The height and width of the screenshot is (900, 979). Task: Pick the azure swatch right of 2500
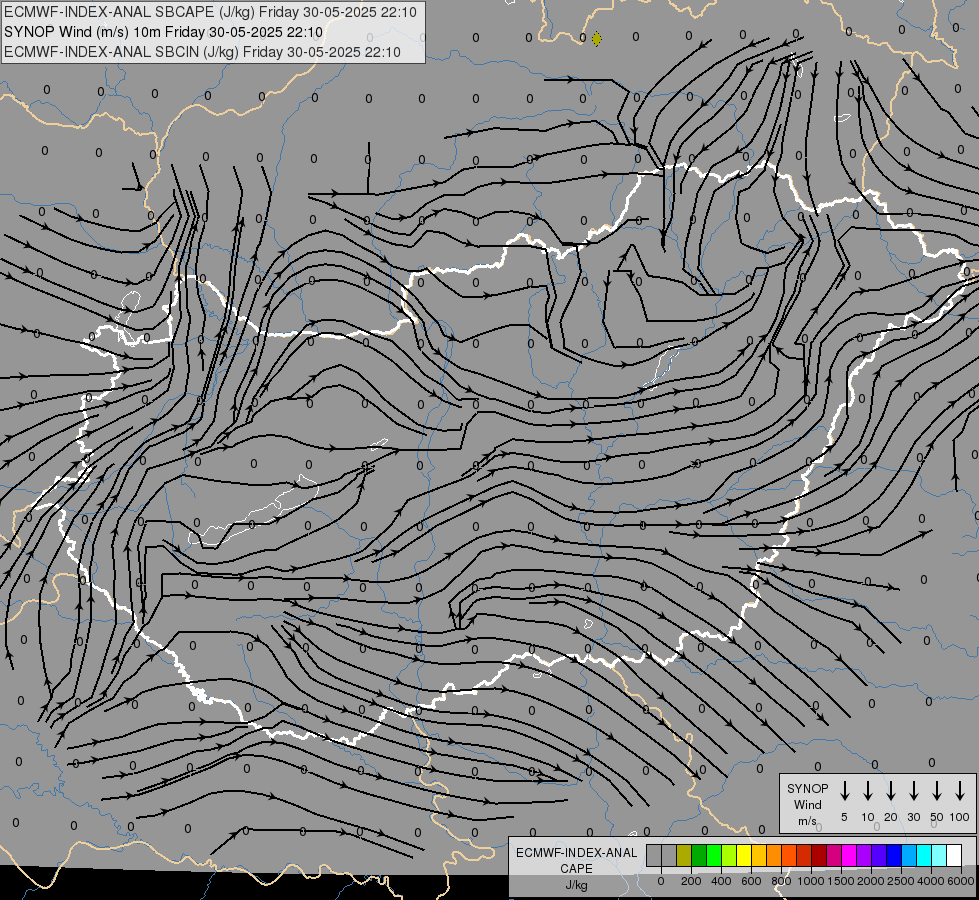pyautogui.click(x=908, y=855)
